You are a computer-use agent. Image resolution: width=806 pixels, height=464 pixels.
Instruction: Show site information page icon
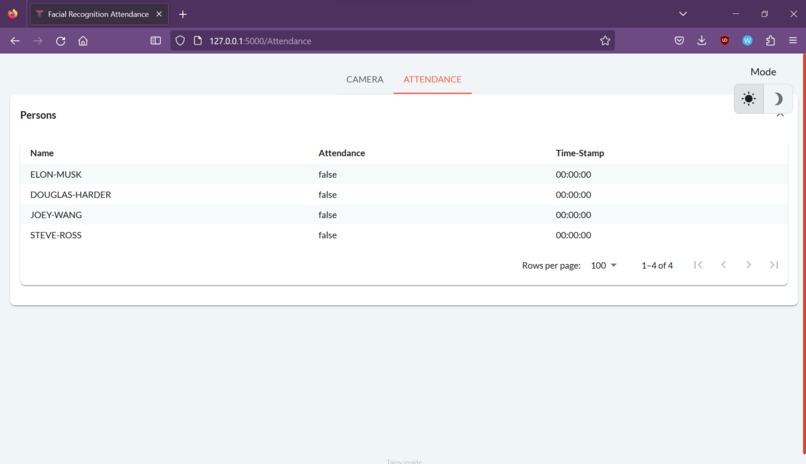(x=198, y=41)
